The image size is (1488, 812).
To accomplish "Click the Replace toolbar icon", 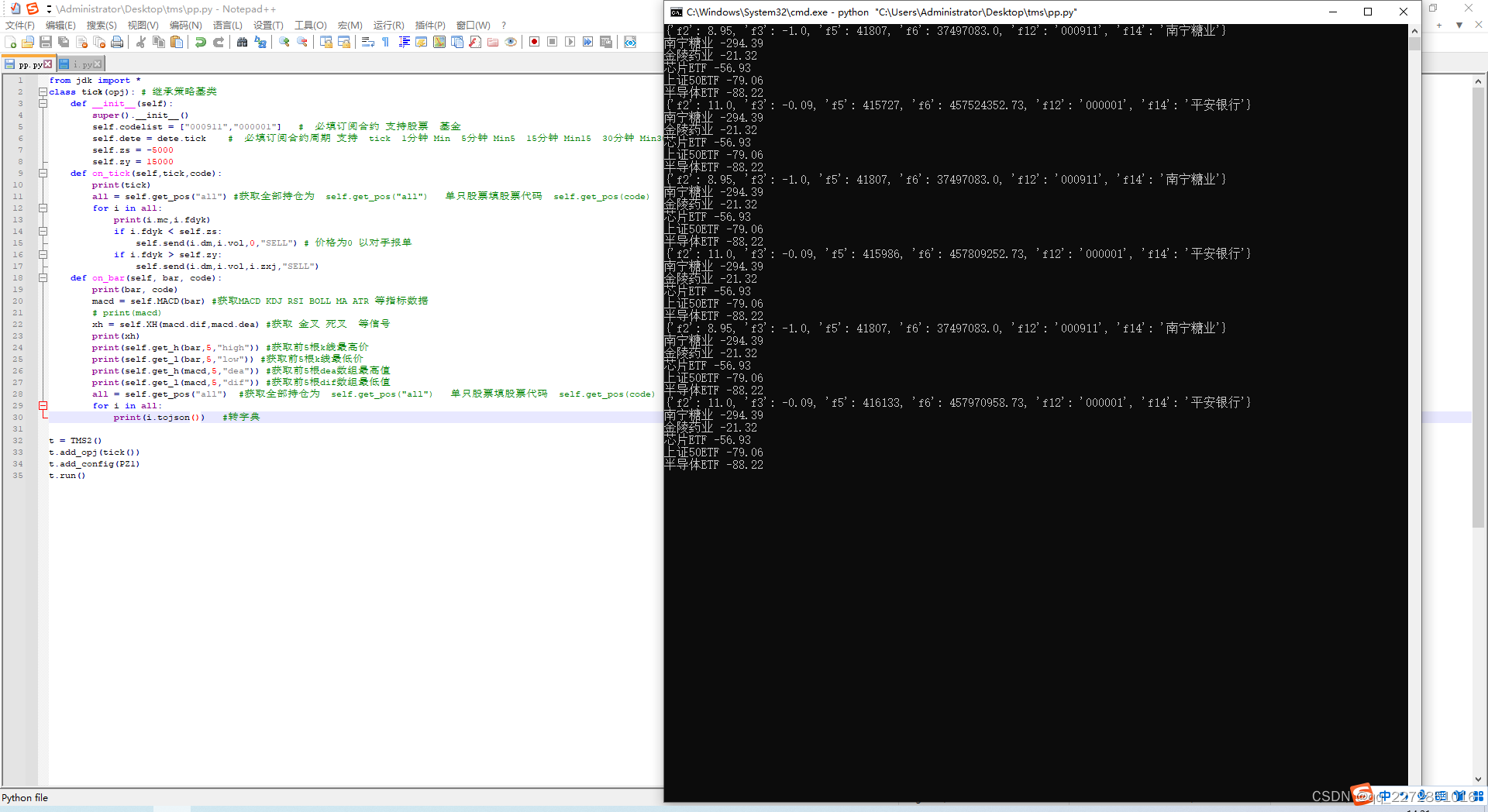I will (260, 42).
